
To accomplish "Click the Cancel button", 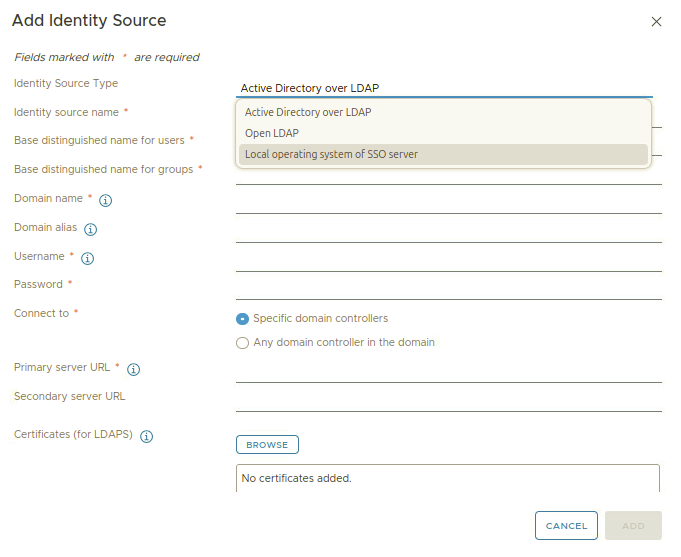I will pyautogui.click(x=566, y=526).
